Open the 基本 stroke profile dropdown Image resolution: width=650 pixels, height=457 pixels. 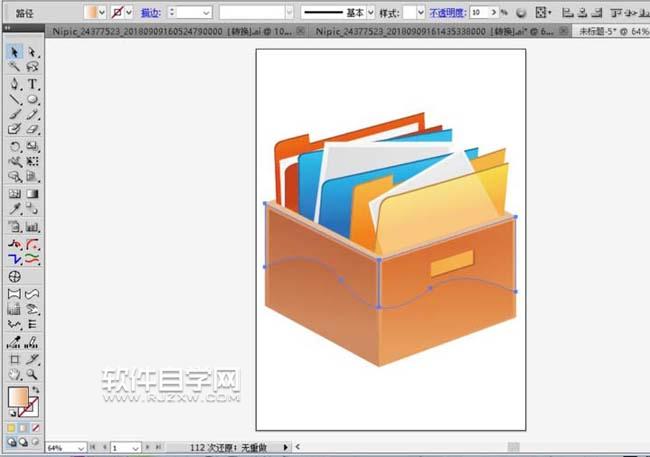(x=371, y=13)
